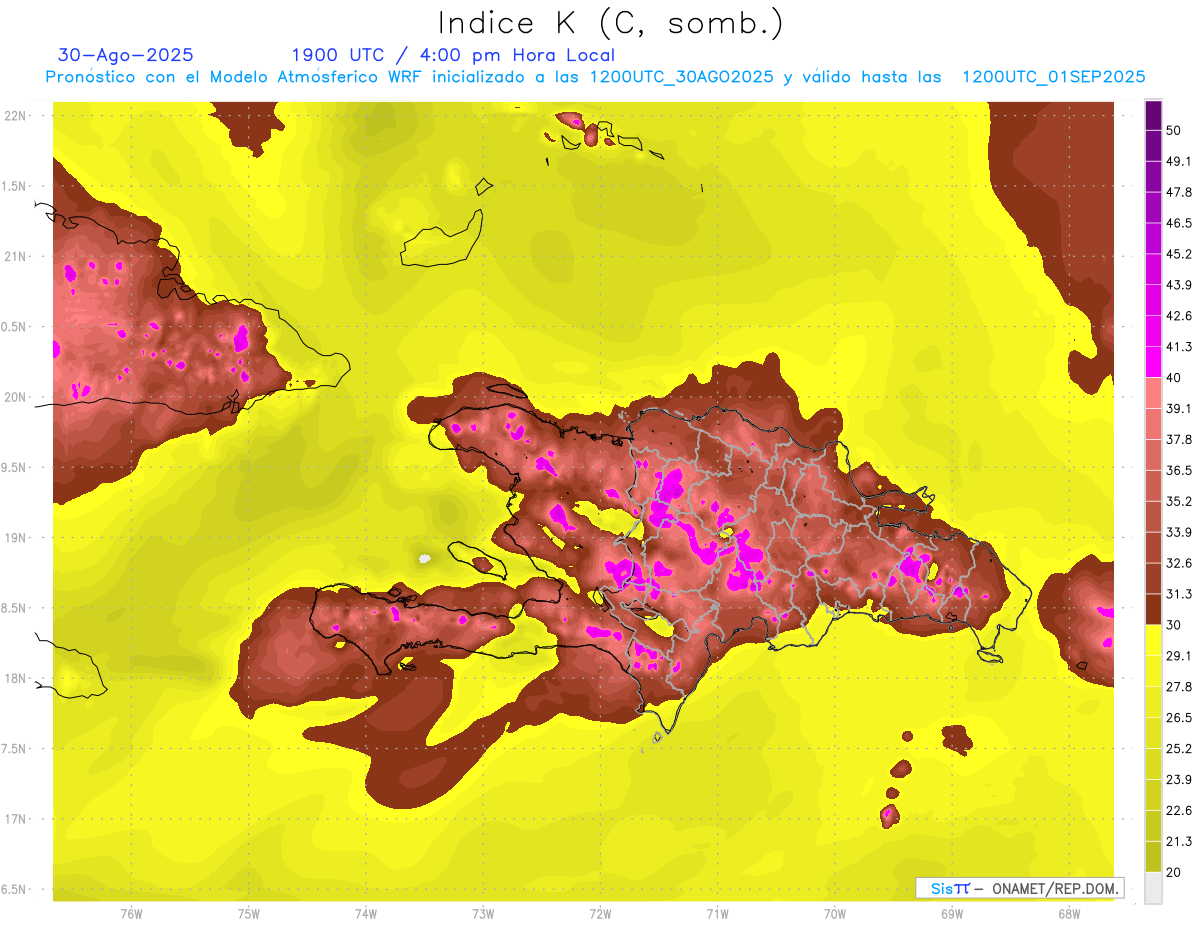Click the color bar value "21.3"

tap(1178, 841)
